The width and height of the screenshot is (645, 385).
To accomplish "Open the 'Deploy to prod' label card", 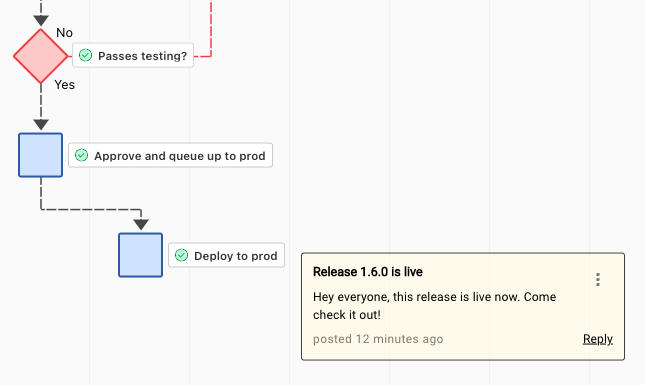I will [x=226, y=255].
